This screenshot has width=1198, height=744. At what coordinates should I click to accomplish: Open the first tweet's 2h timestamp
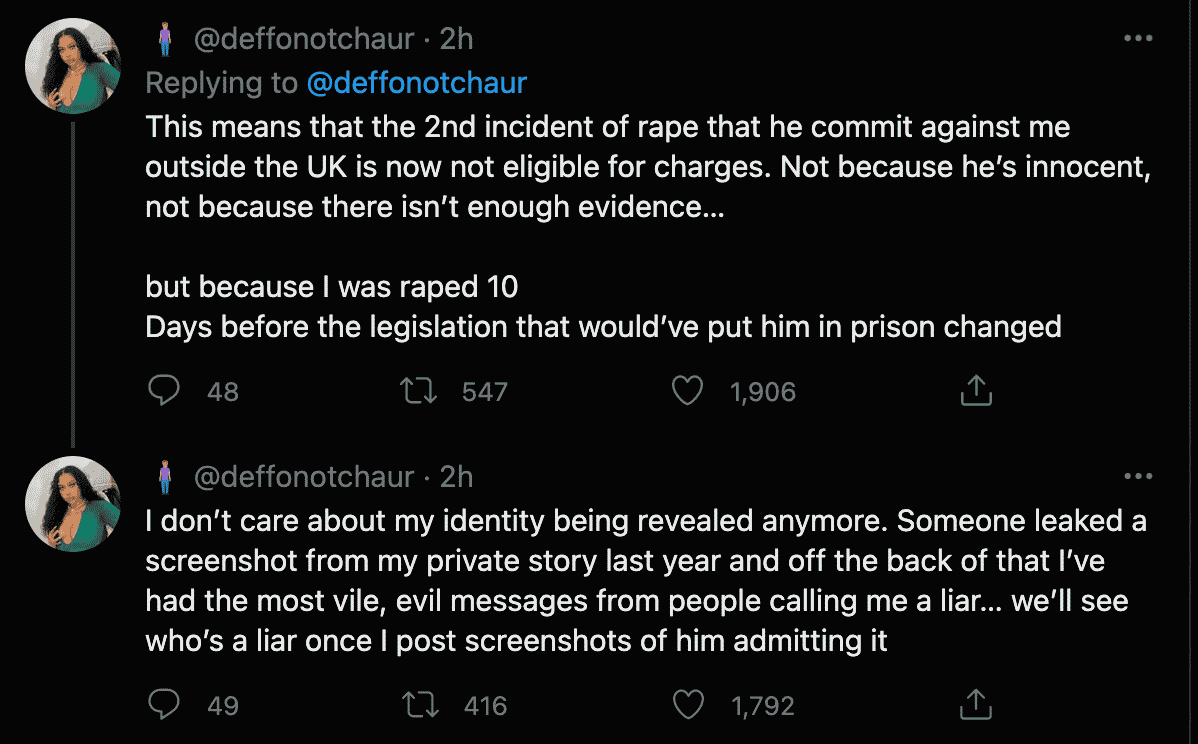[x=456, y=39]
